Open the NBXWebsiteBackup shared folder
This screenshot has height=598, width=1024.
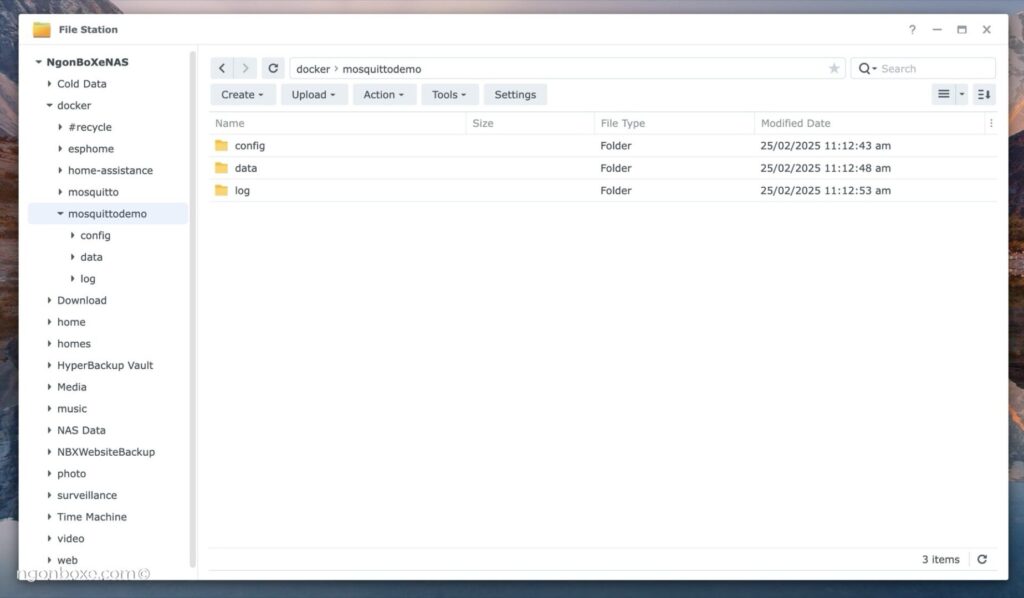(106, 452)
